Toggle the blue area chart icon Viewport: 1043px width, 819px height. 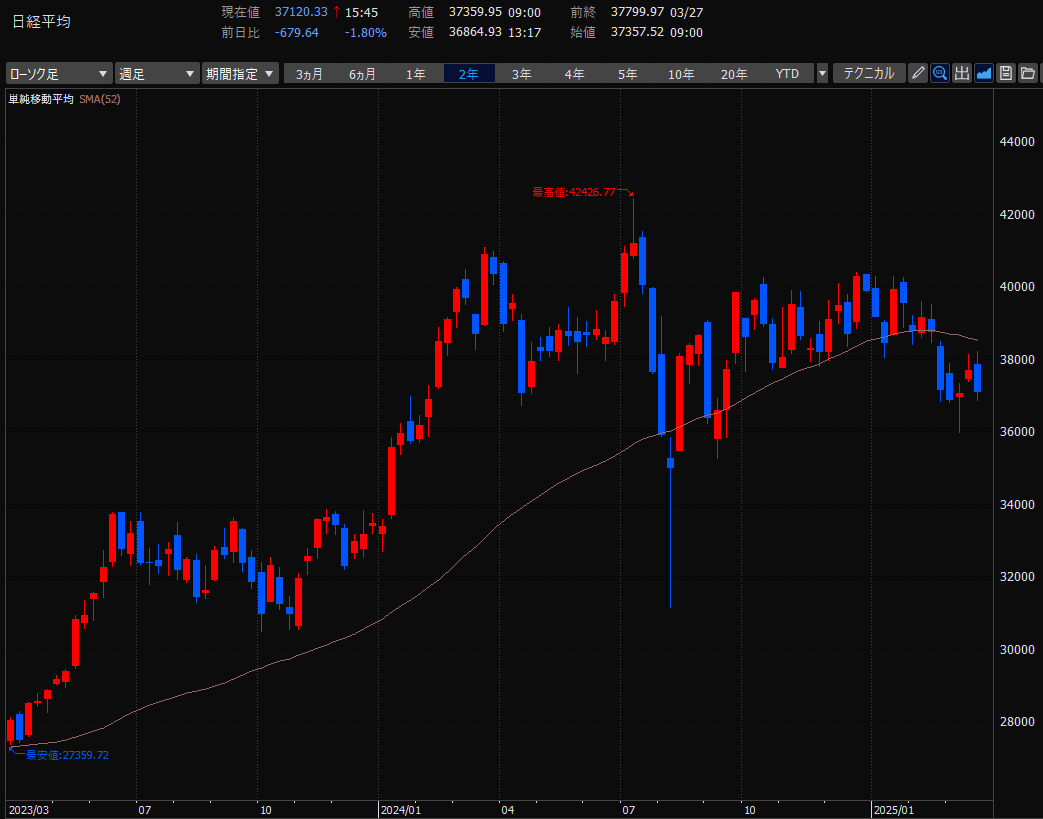[x=983, y=73]
